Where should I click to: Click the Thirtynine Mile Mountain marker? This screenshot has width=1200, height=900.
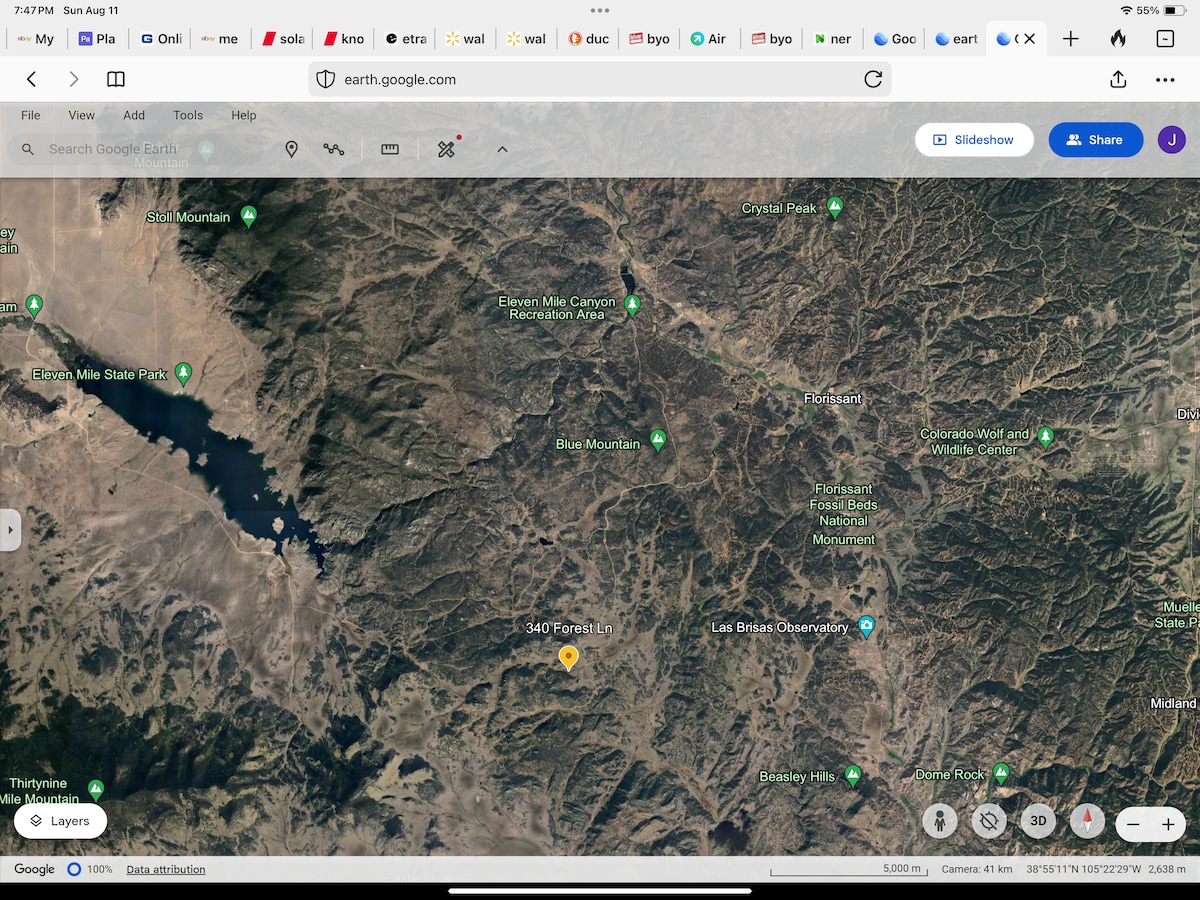coord(96,789)
